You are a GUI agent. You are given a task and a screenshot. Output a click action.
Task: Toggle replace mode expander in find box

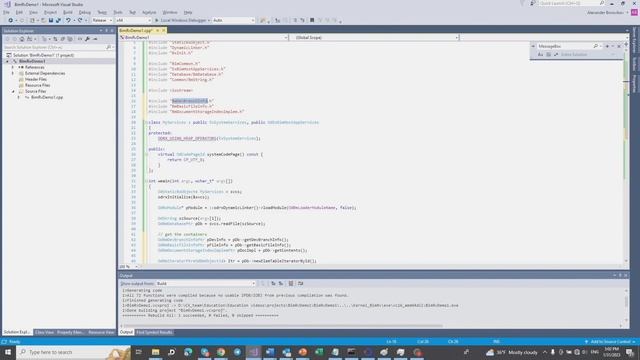(x=533, y=47)
